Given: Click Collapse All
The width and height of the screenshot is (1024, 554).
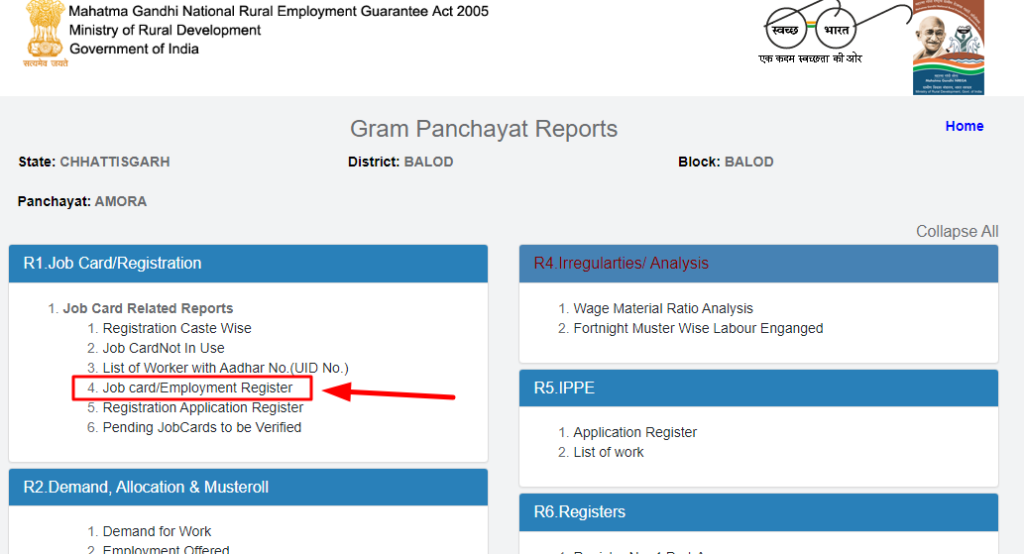Looking at the screenshot, I should point(957,231).
